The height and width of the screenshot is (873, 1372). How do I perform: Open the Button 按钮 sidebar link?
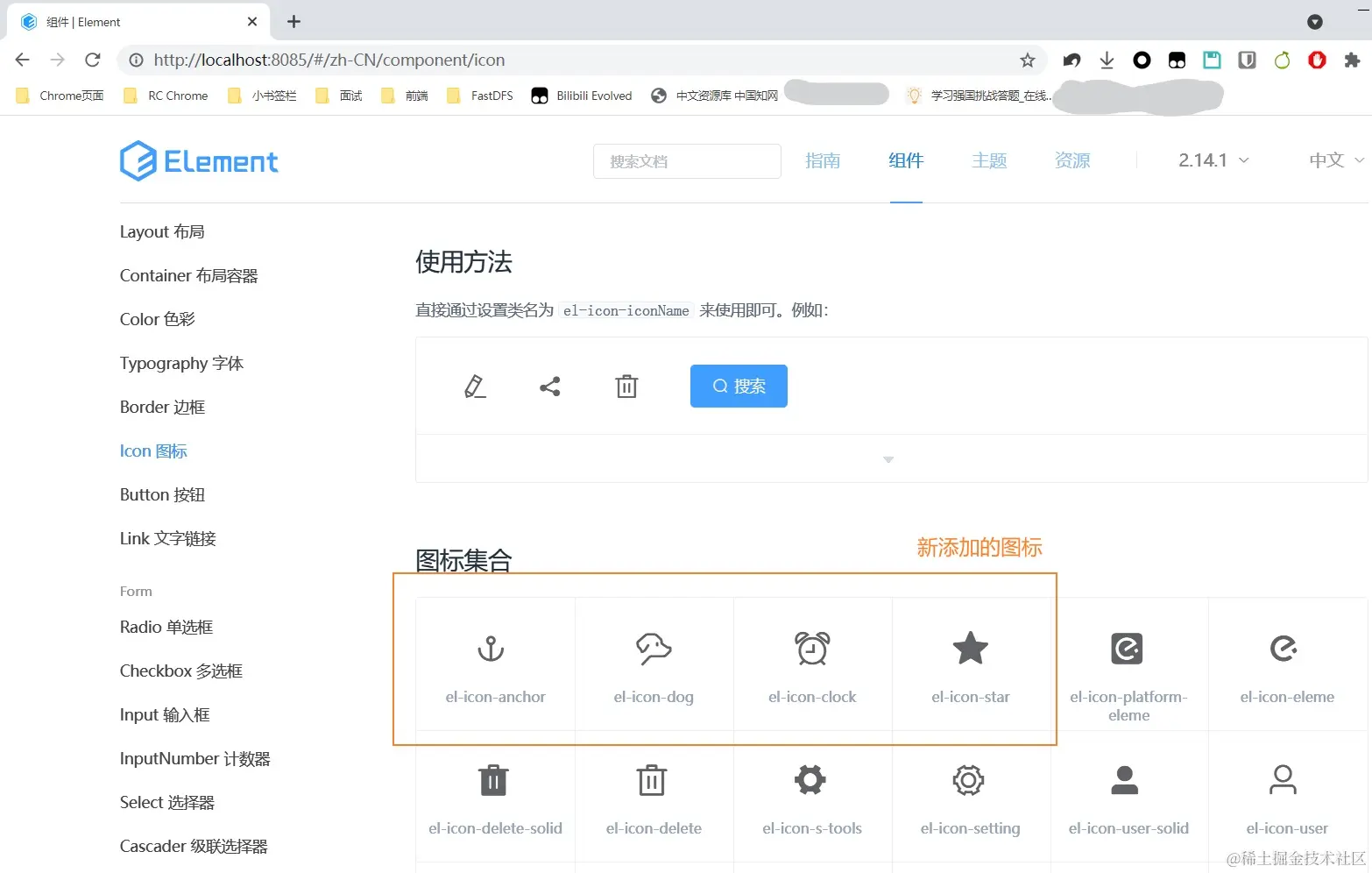pyautogui.click(x=161, y=494)
